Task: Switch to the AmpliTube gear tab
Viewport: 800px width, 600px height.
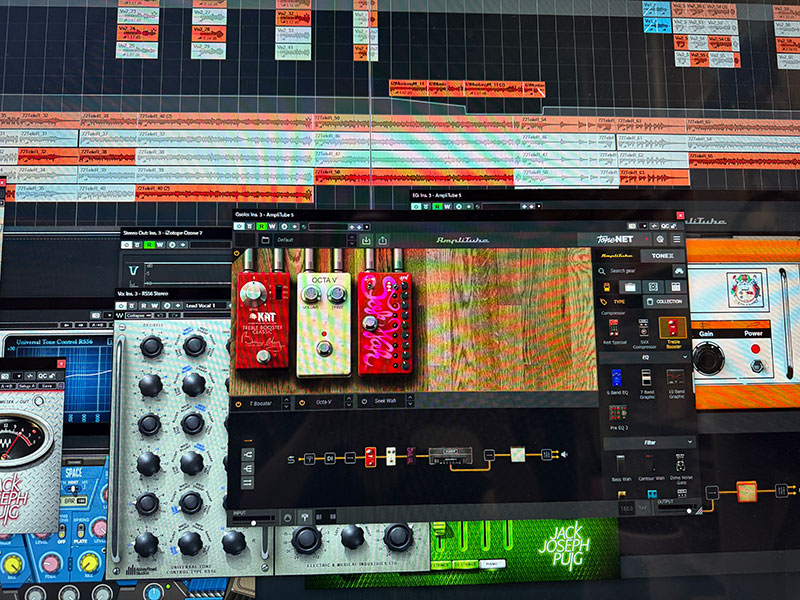Action: [x=617, y=256]
